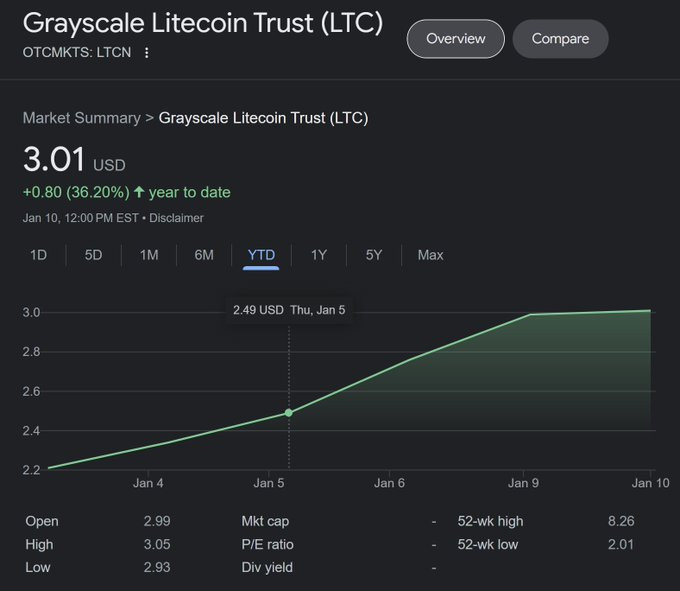Select the YTD time range tab

[261, 255]
